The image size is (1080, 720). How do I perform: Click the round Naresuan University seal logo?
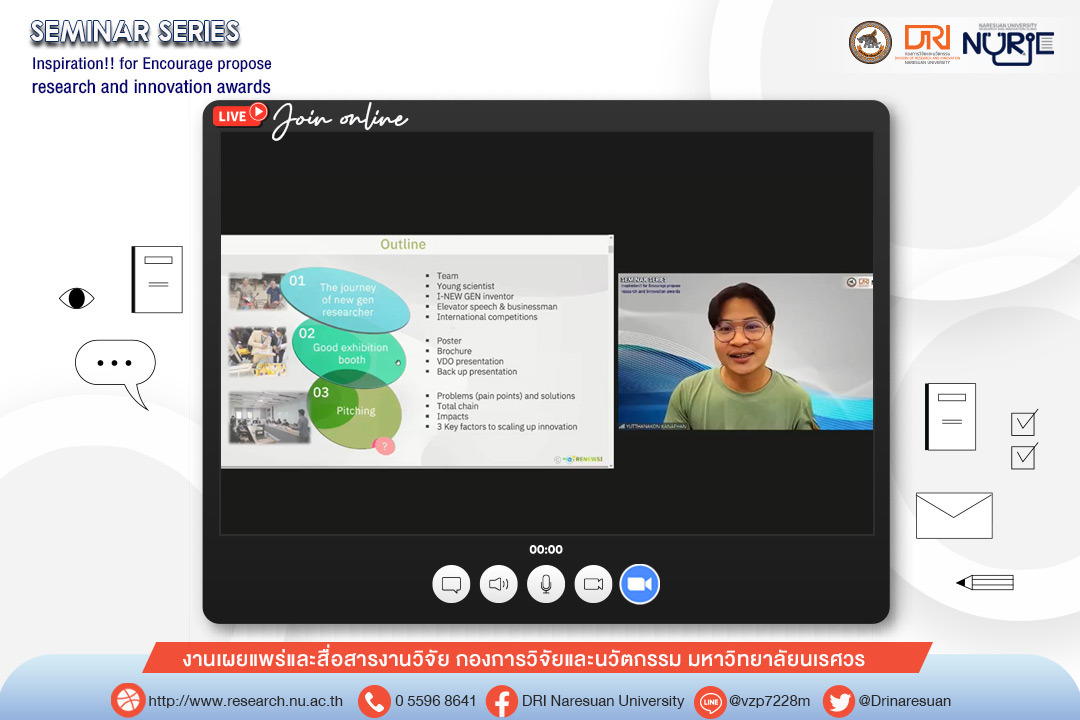[x=870, y=43]
